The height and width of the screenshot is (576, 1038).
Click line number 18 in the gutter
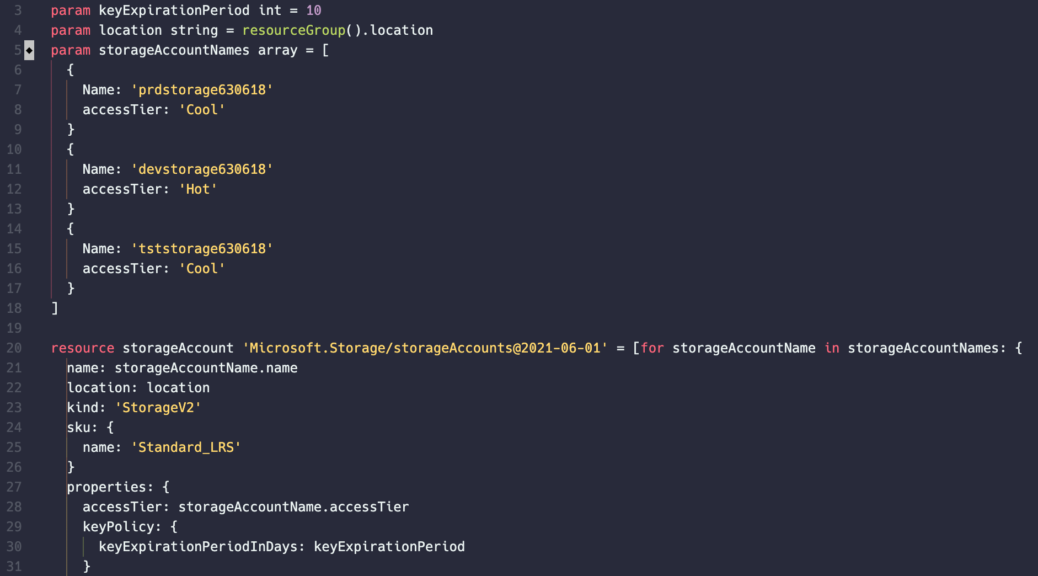[15, 309]
